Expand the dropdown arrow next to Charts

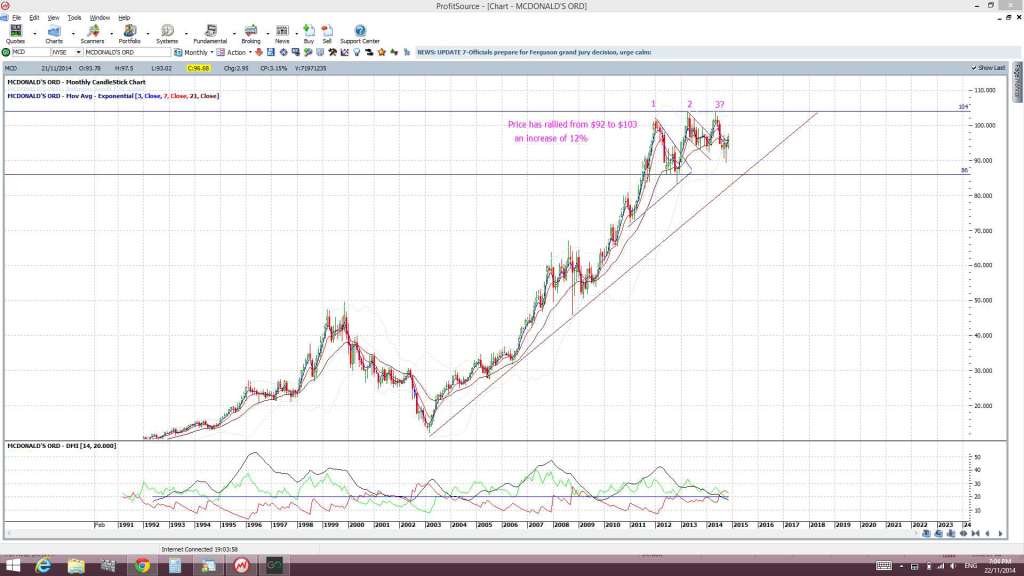point(72,33)
